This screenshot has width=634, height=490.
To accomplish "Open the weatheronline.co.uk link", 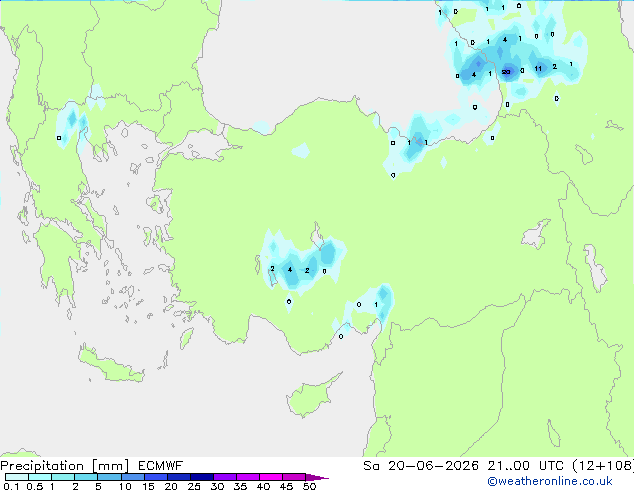I will [x=550, y=481].
